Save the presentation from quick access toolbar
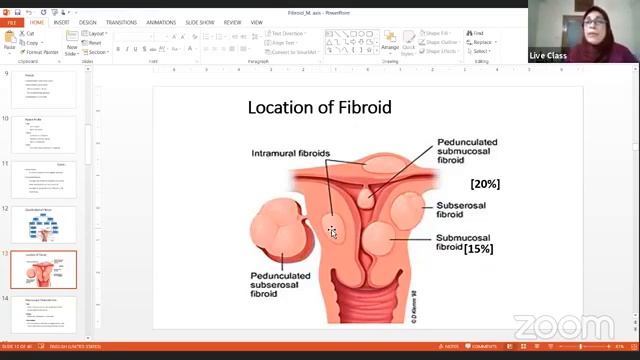Image resolution: width=640 pixels, height=360 pixels. coord(18,13)
